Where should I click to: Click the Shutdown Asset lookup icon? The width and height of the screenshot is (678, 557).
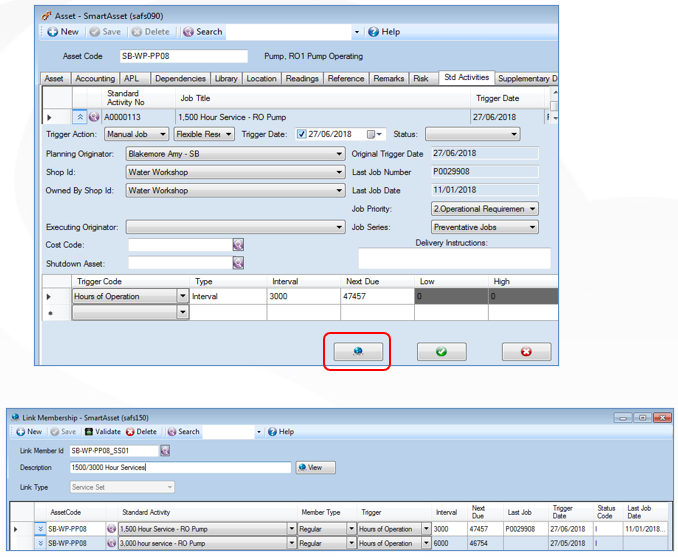pyautogui.click(x=238, y=263)
